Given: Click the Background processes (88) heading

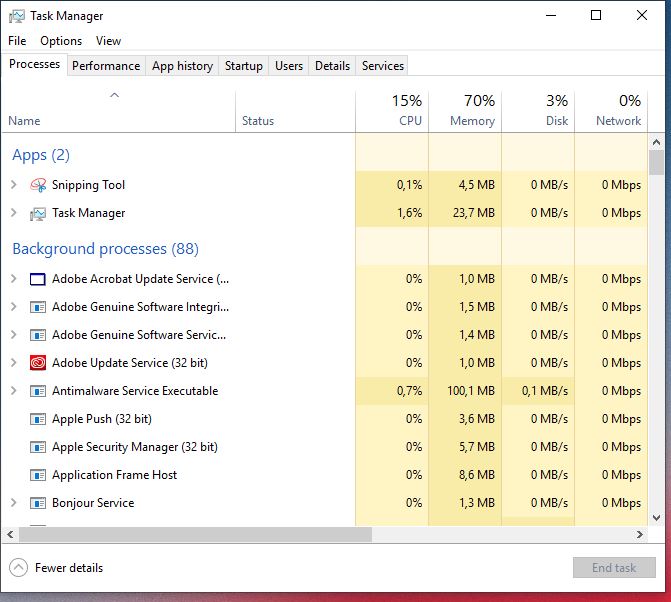Looking at the screenshot, I should coord(106,249).
